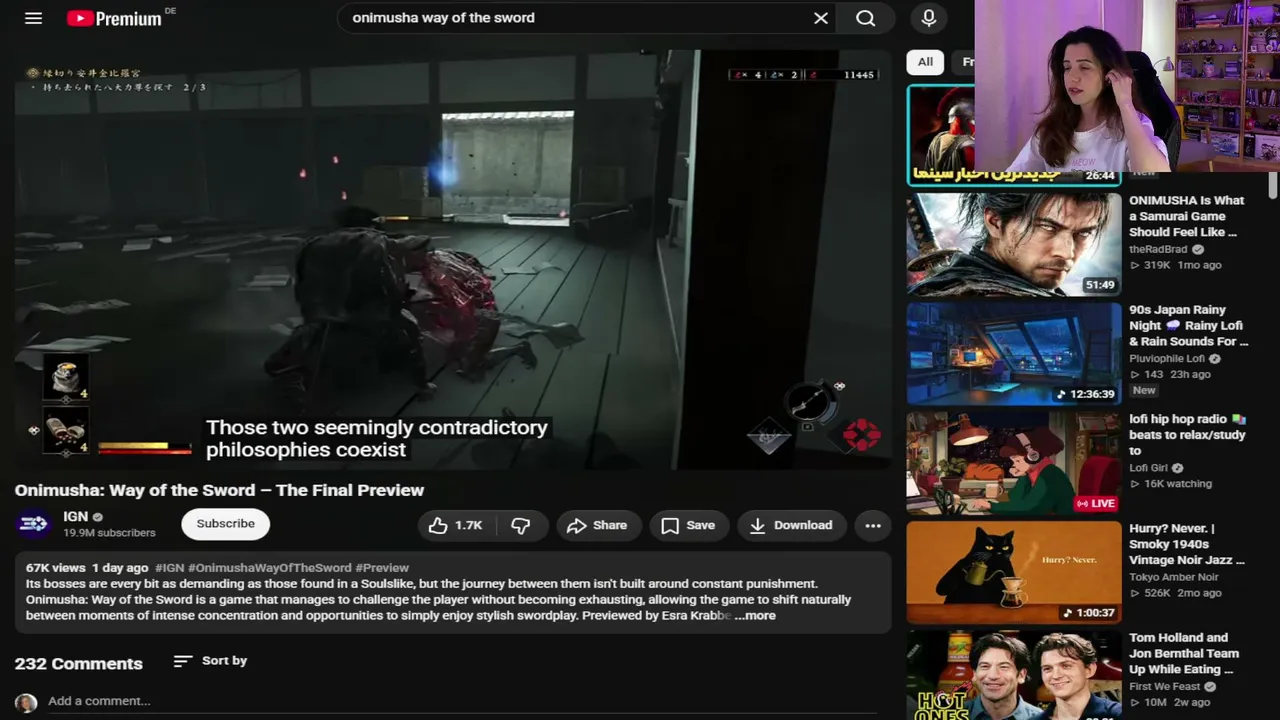Click the video title text
Image resolution: width=1280 pixels, height=720 pixels.
point(219,490)
